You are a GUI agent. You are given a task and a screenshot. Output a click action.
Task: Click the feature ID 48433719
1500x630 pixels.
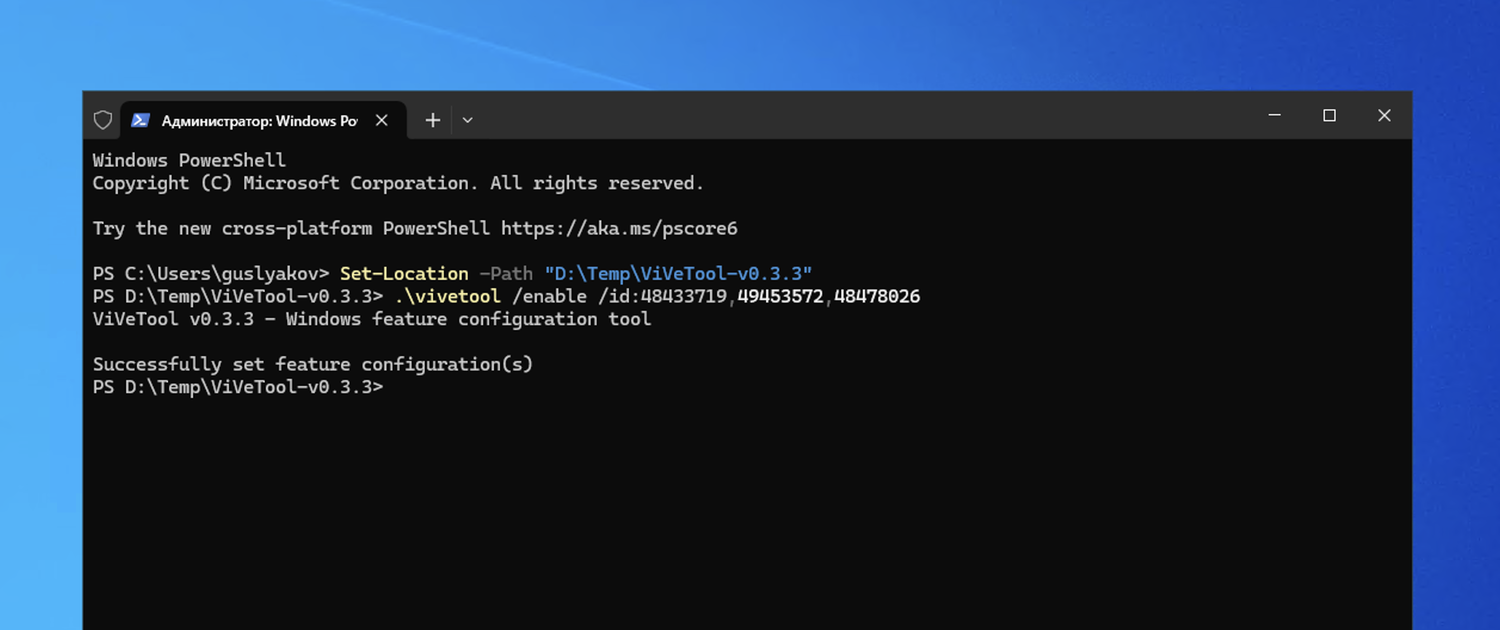(683, 296)
